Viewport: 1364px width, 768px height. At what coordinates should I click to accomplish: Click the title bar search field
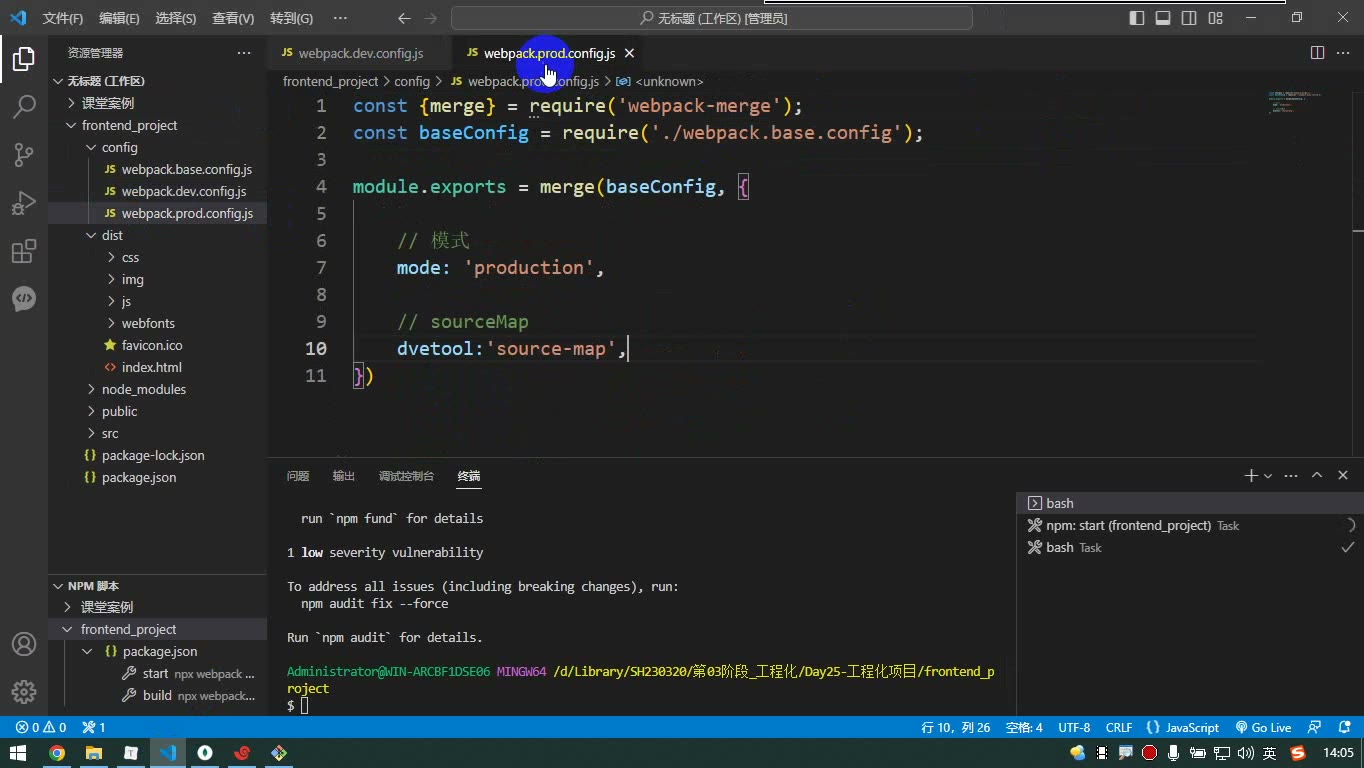tap(712, 18)
